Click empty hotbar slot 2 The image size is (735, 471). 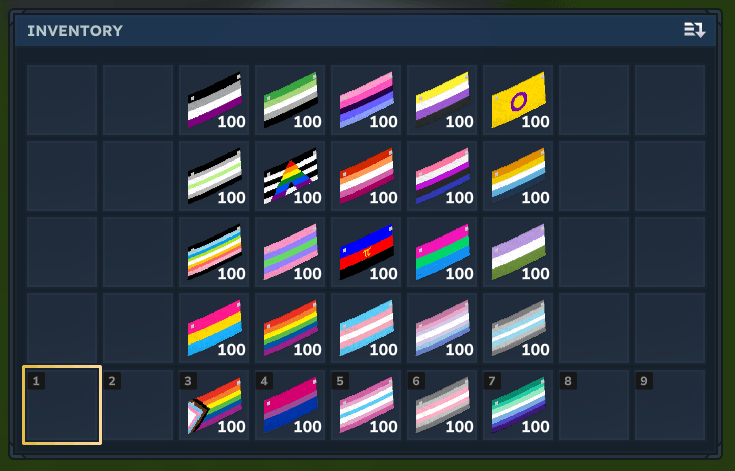point(138,405)
